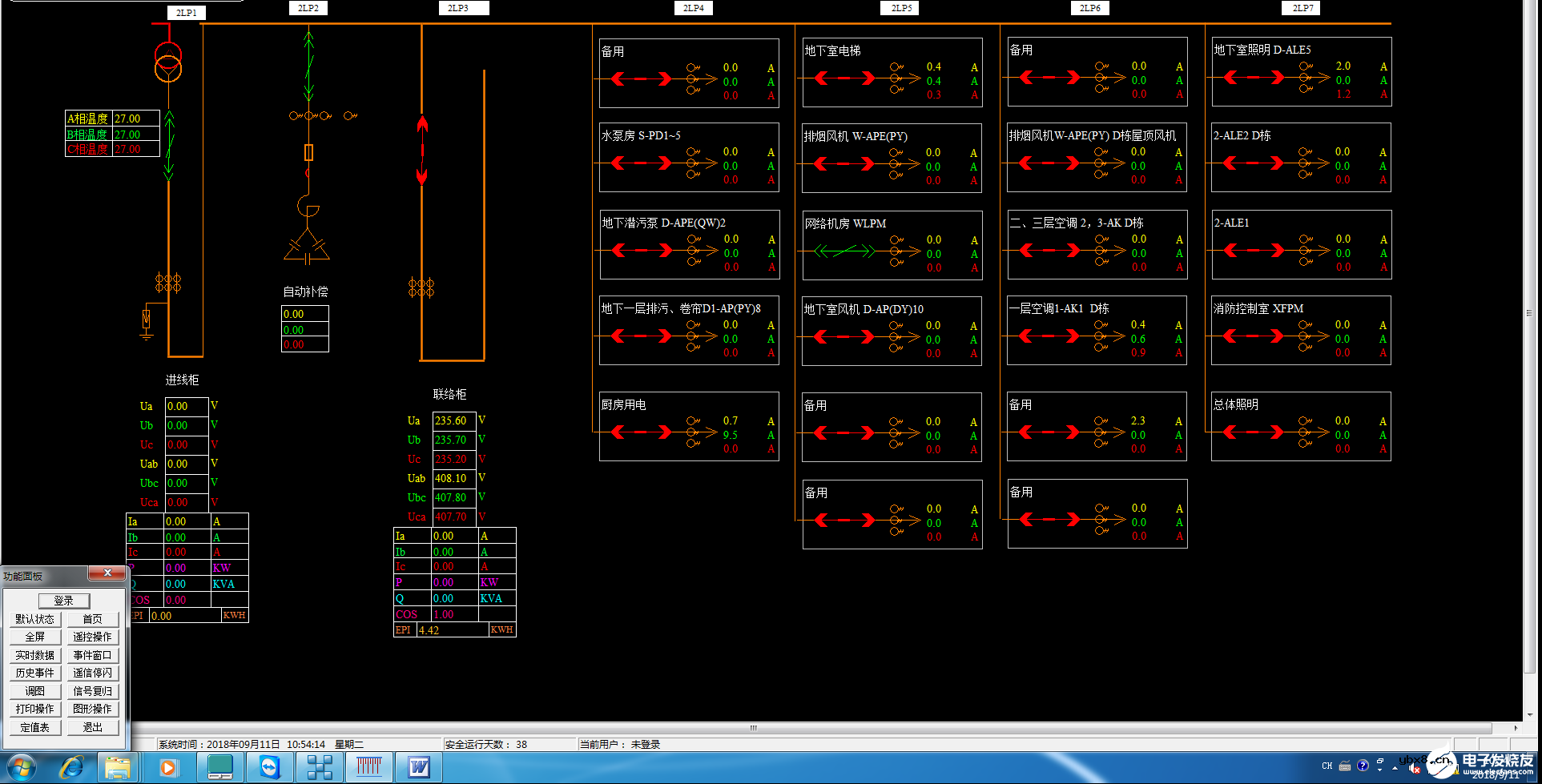This screenshot has height=784, width=1542.
Task: Toggle the 厨房用电 feeder breaker switch
Action: point(642,432)
